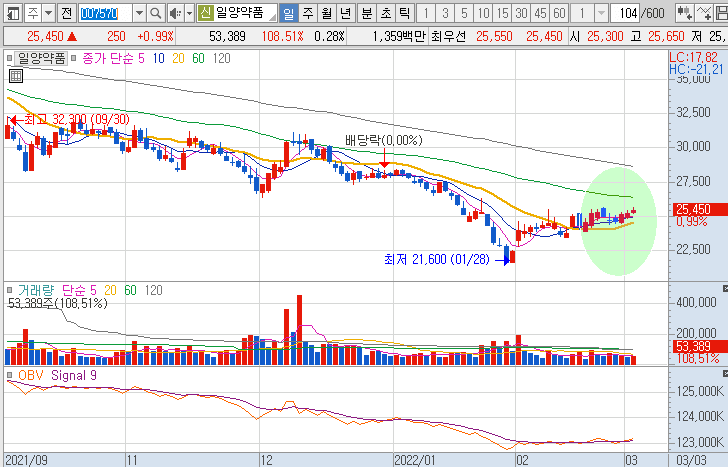Choose the 15 interval button
Image resolution: width=728 pixels, height=467 pixels.
(x=502, y=13)
